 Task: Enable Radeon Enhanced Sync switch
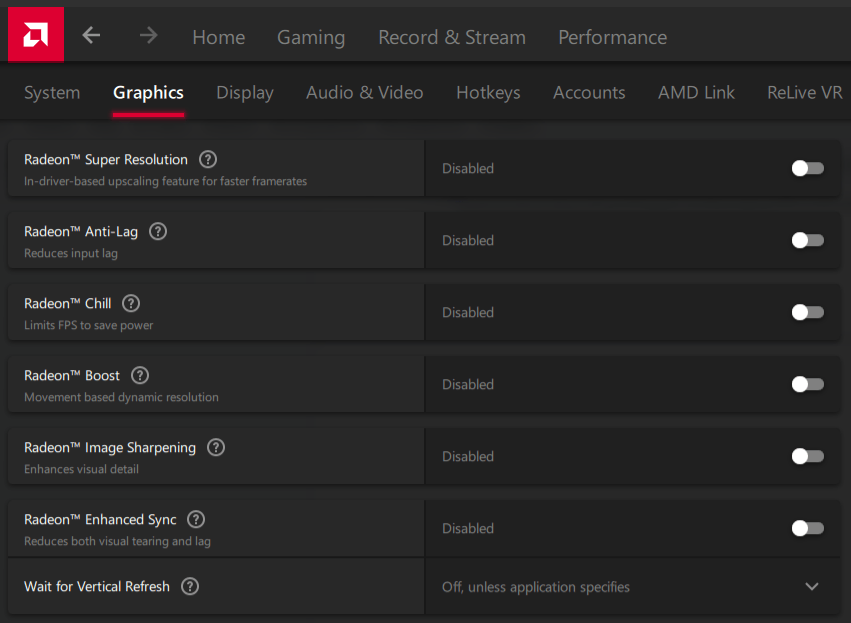[808, 528]
